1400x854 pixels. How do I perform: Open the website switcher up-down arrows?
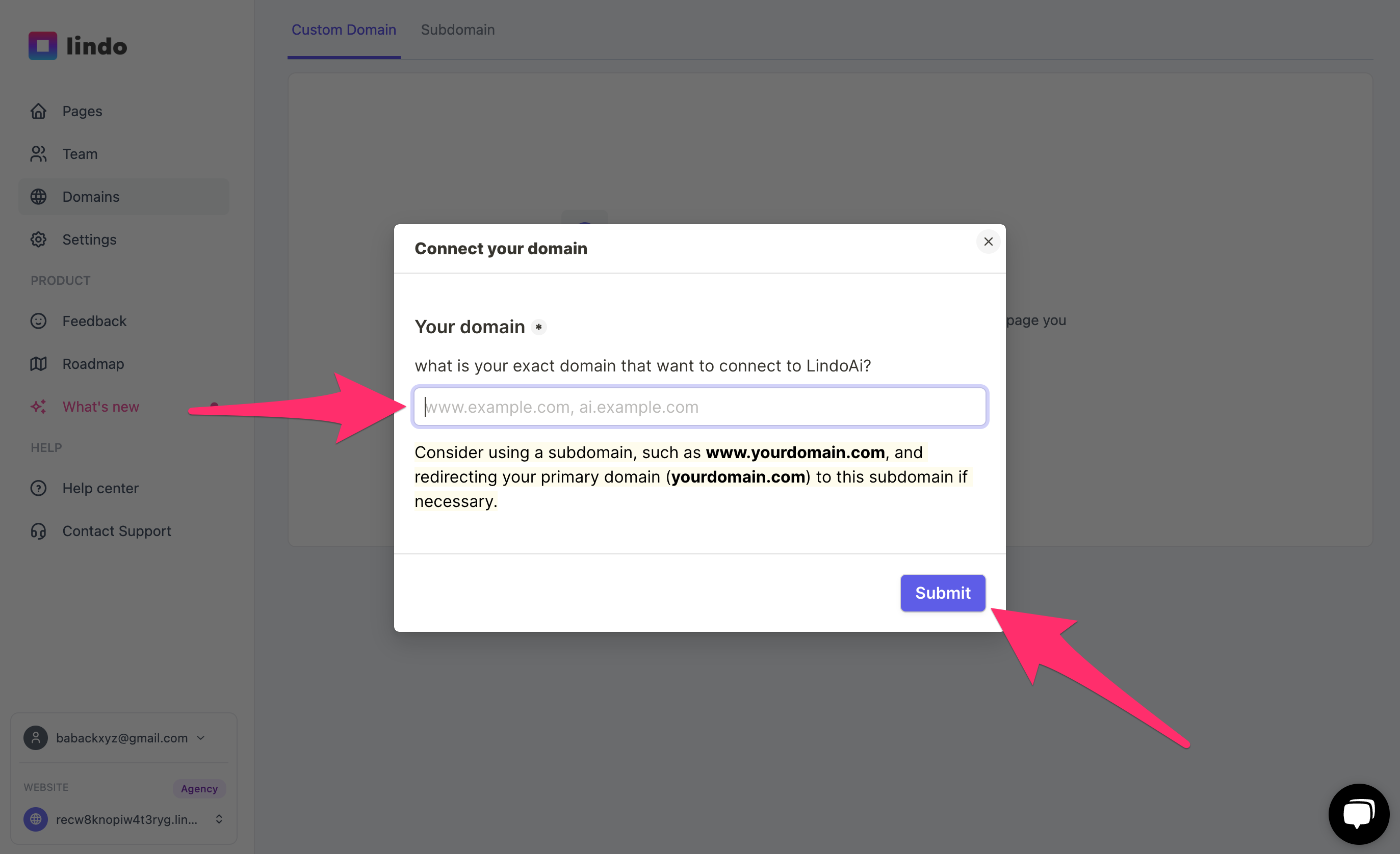219,819
